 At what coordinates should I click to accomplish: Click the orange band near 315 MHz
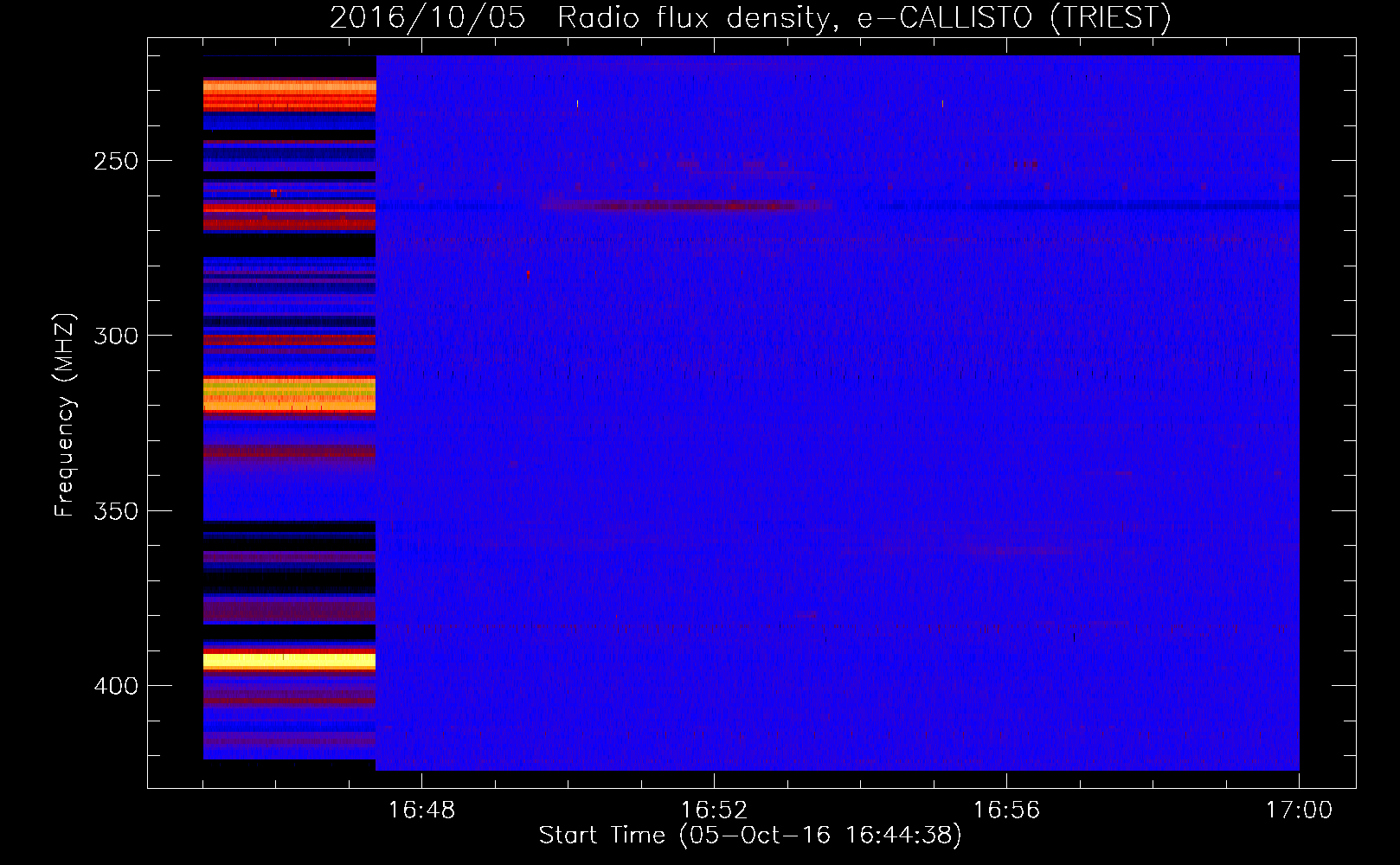(289, 394)
